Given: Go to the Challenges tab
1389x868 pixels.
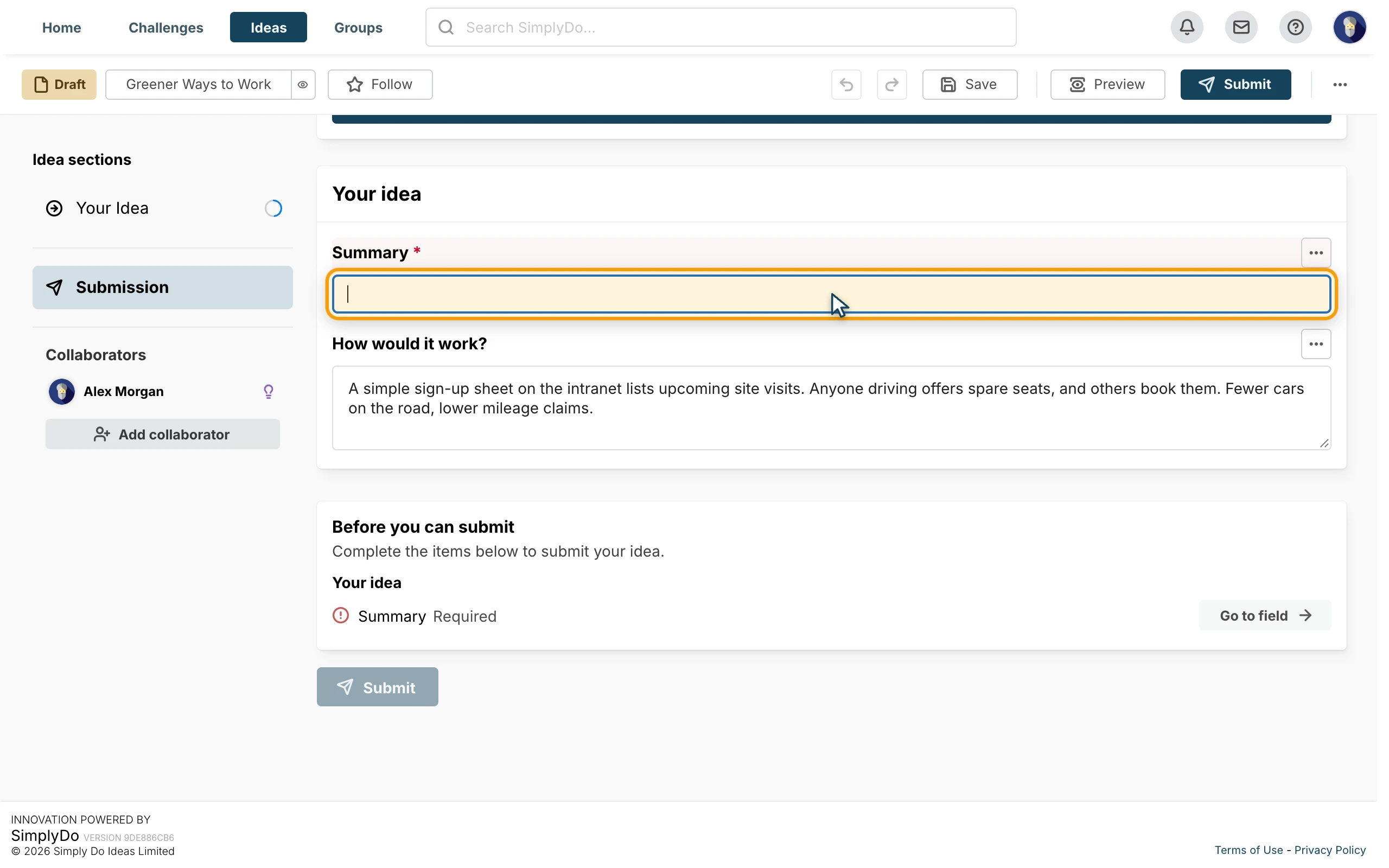Looking at the screenshot, I should [166, 27].
